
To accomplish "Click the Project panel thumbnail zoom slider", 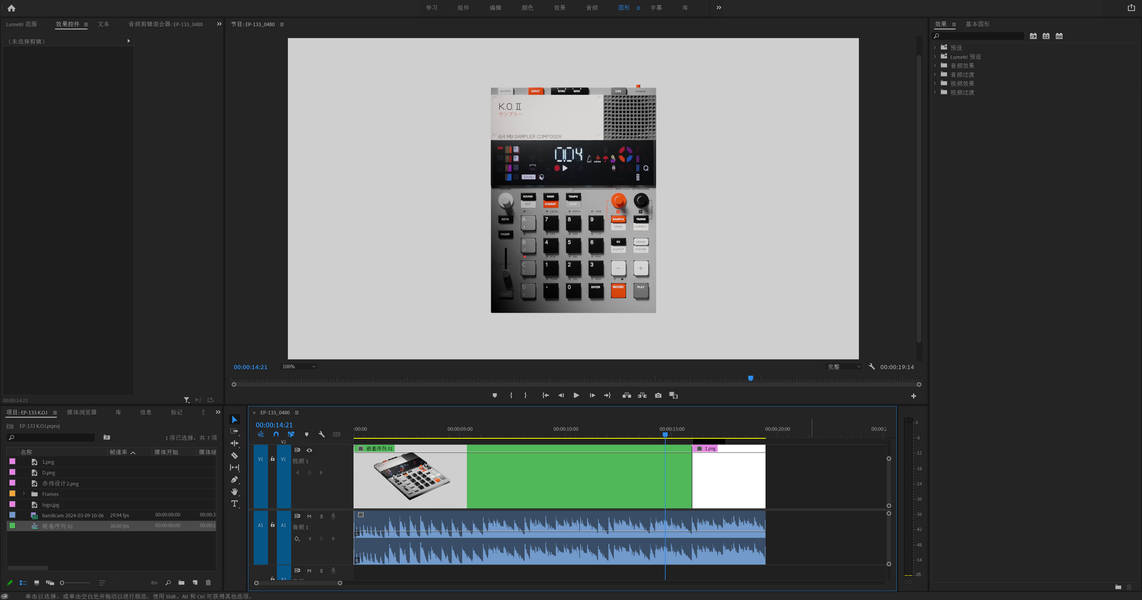I will pos(73,583).
